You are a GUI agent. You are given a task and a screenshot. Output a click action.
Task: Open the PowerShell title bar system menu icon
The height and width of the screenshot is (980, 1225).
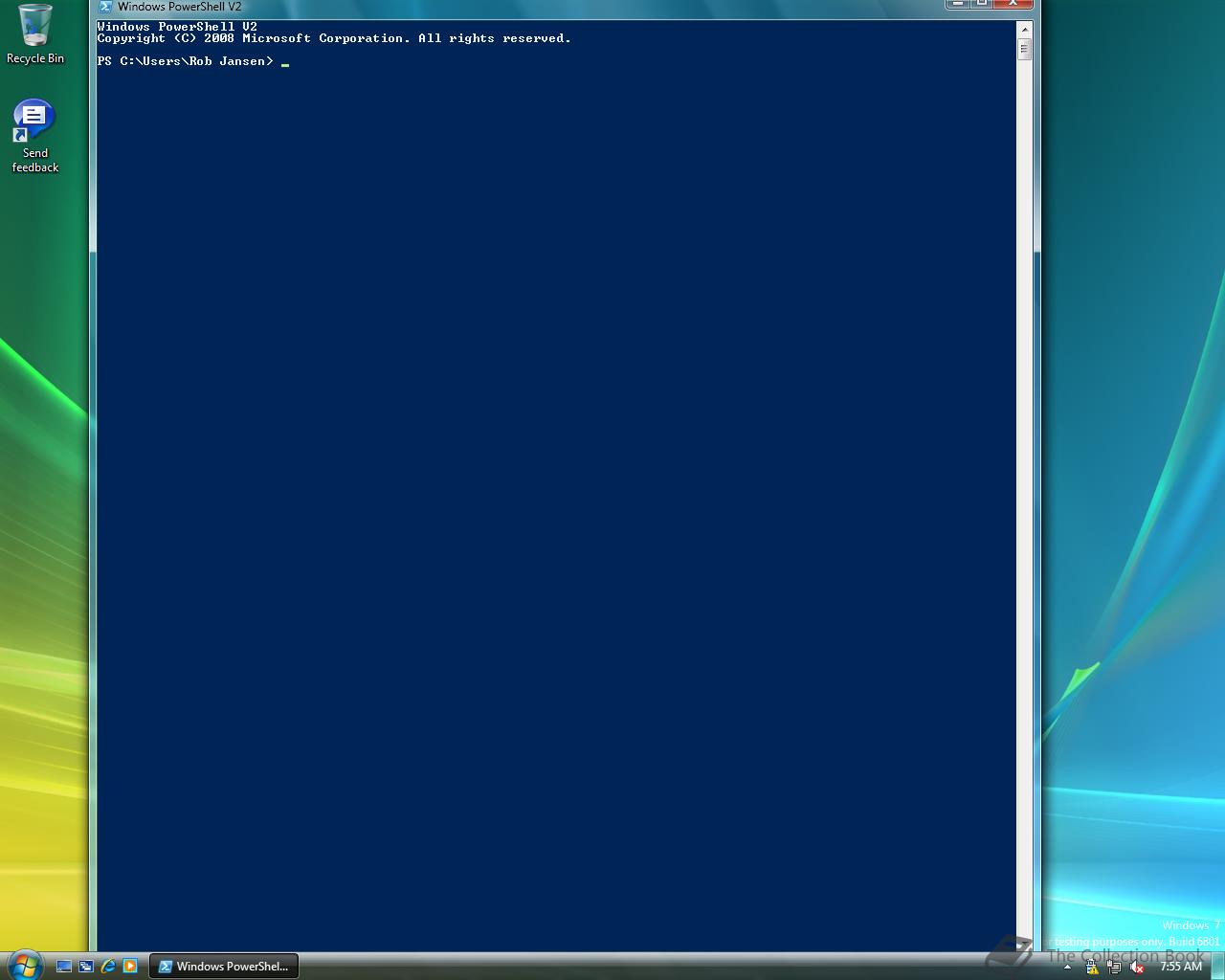tap(106, 7)
